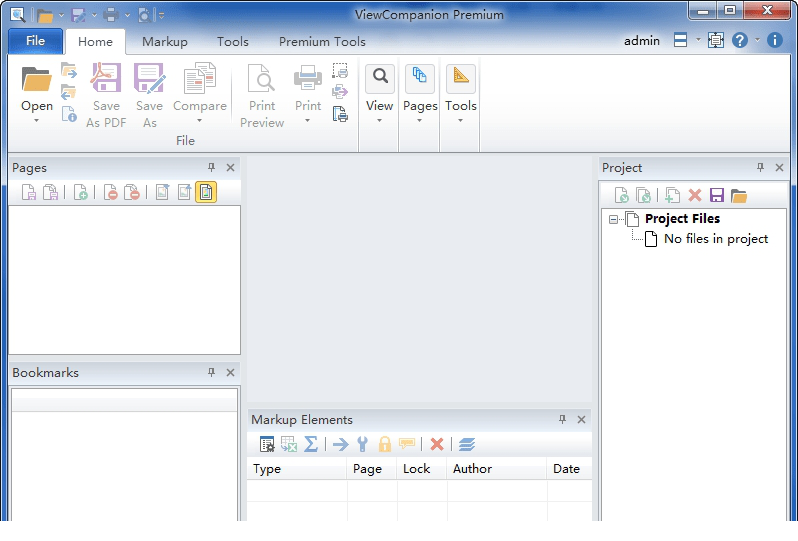Screen dimensions: 798x541
Task: Expand the Print dropdown arrow
Action: (307, 121)
